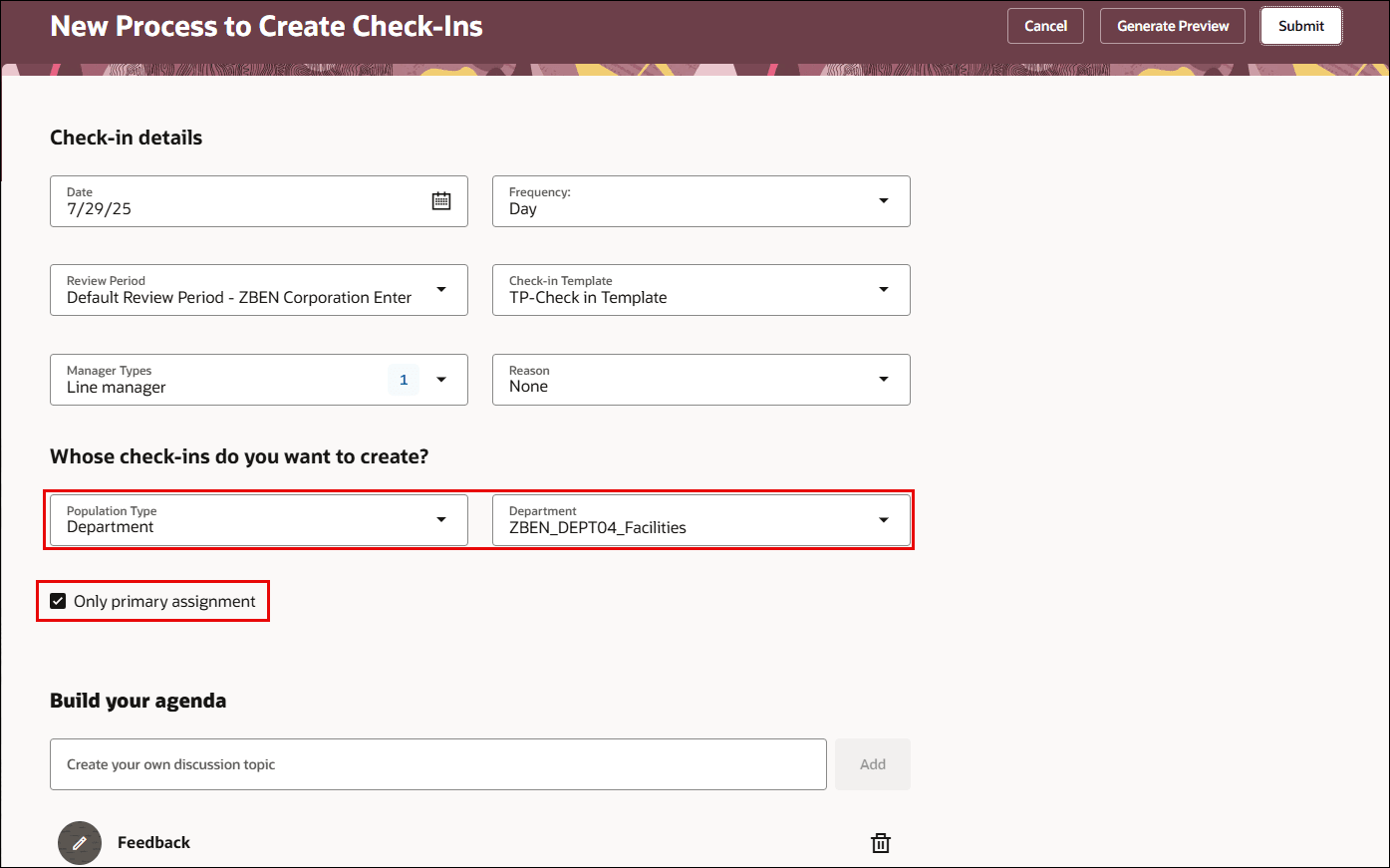Expand the Population Type dropdown
This screenshot has width=1390, height=868.
point(441,519)
